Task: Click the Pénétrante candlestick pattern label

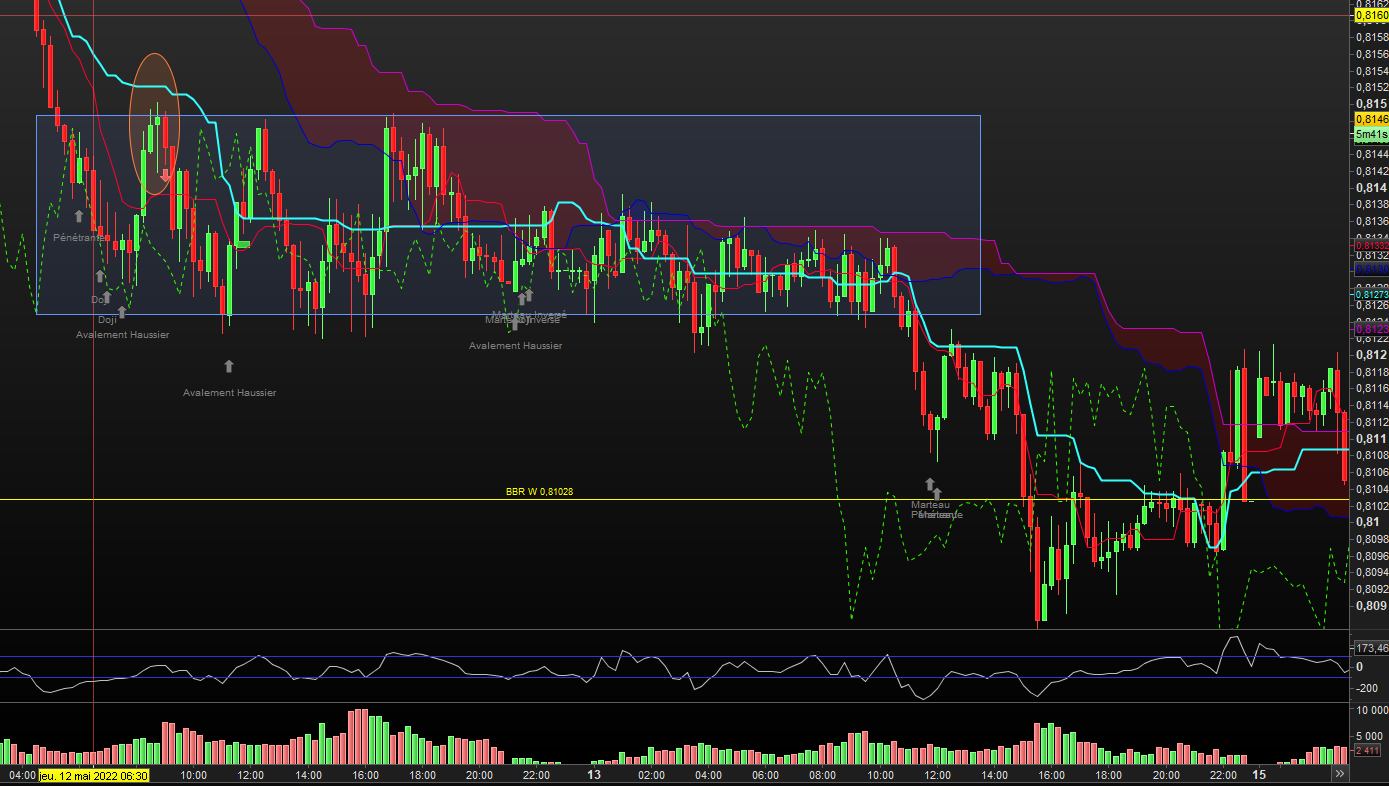Action: click(80, 238)
